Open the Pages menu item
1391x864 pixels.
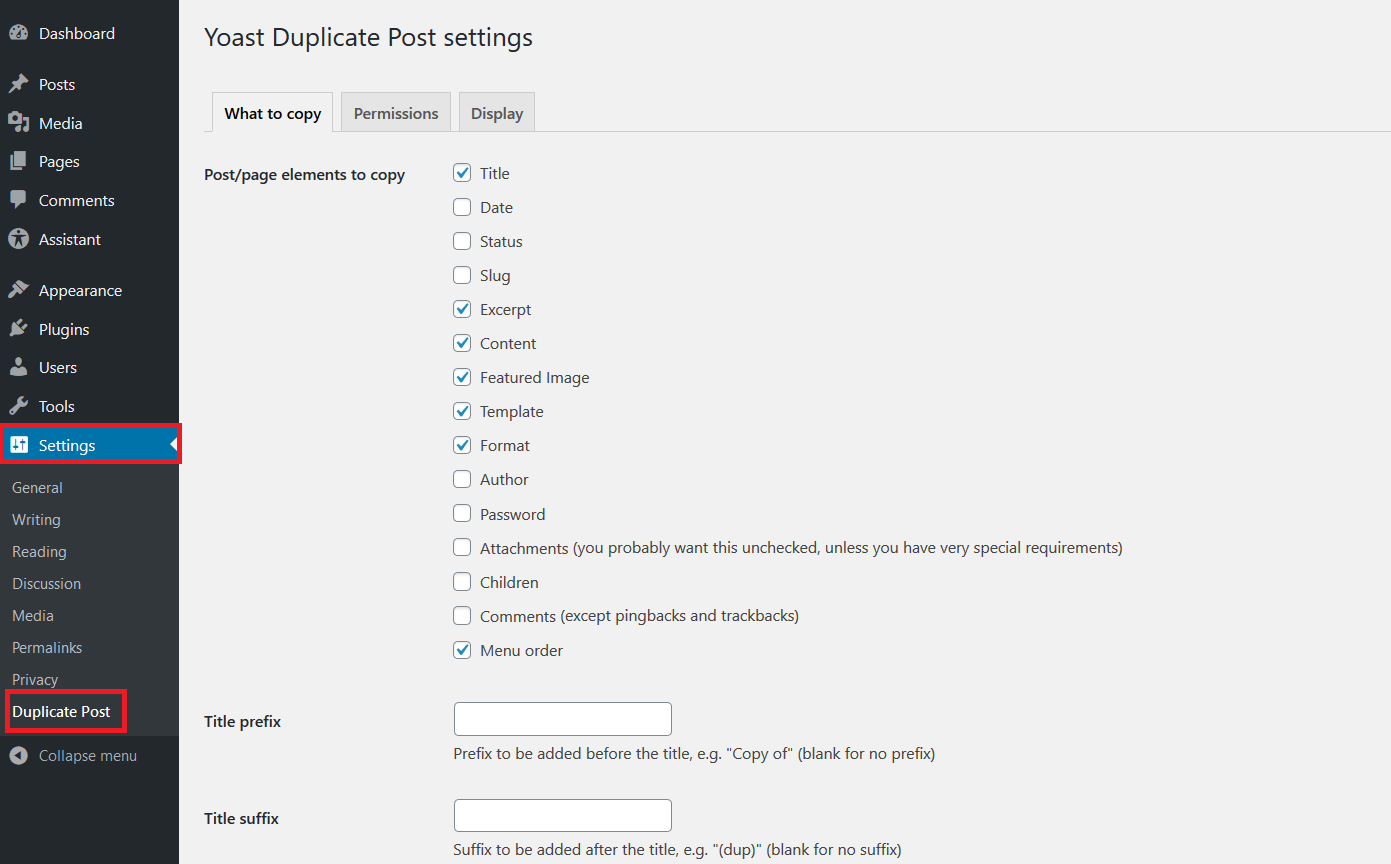[x=59, y=161]
